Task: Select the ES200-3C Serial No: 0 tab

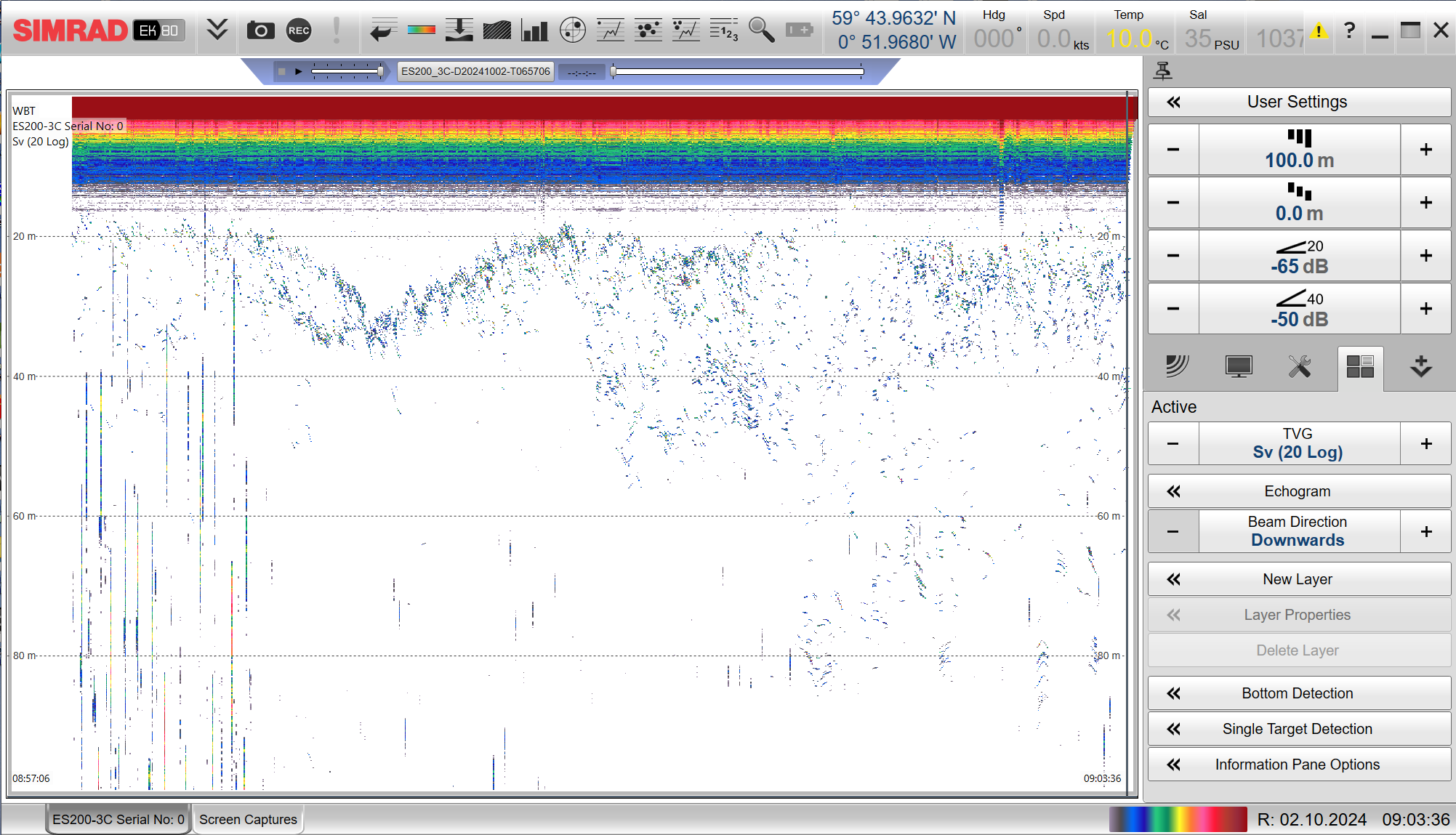Action: (x=118, y=819)
